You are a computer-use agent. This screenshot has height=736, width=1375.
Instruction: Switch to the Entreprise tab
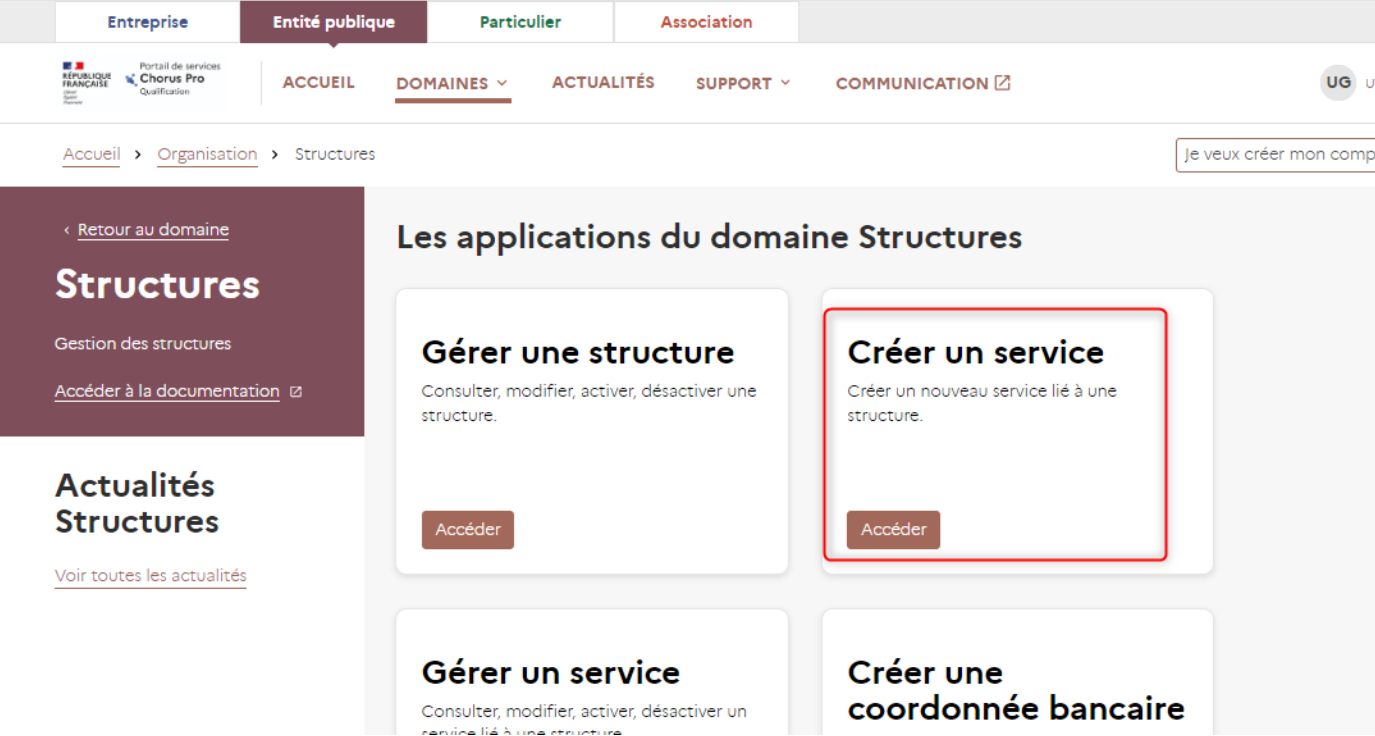(x=147, y=22)
